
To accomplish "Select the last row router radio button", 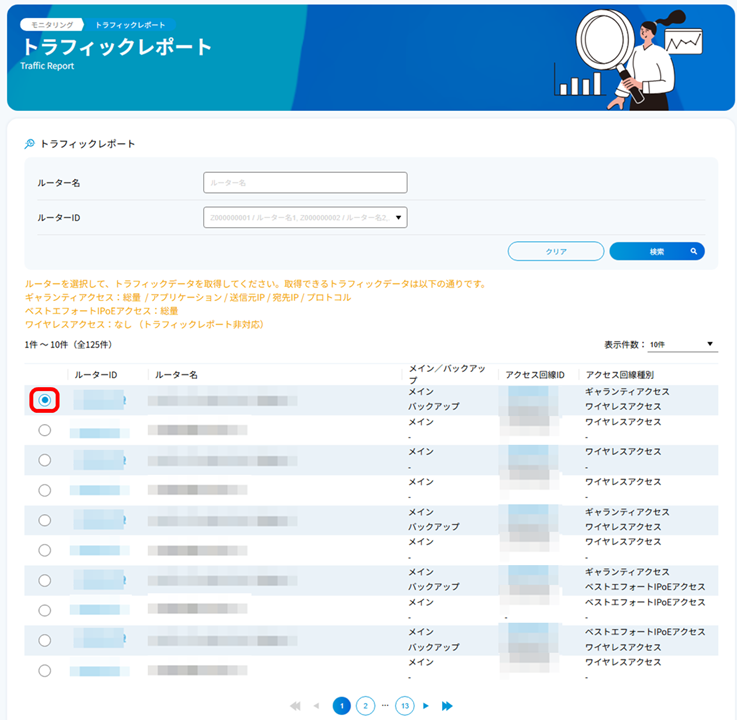I will point(45,670).
